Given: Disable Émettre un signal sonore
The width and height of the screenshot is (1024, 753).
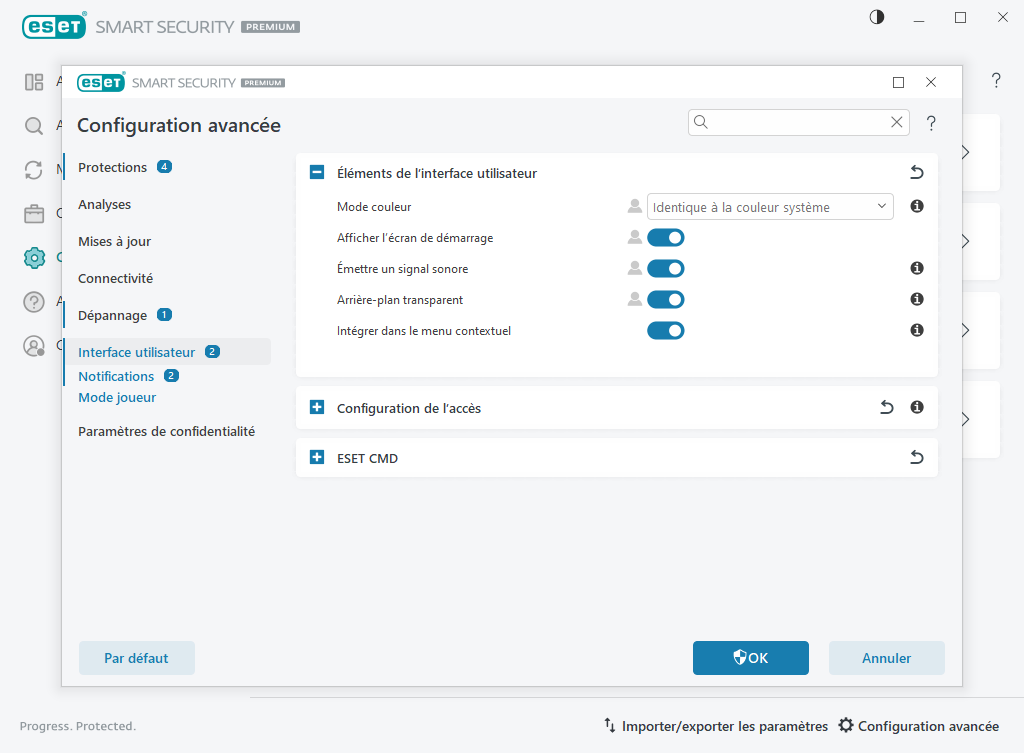Looking at the screenshot, I should tap(666, 268).
